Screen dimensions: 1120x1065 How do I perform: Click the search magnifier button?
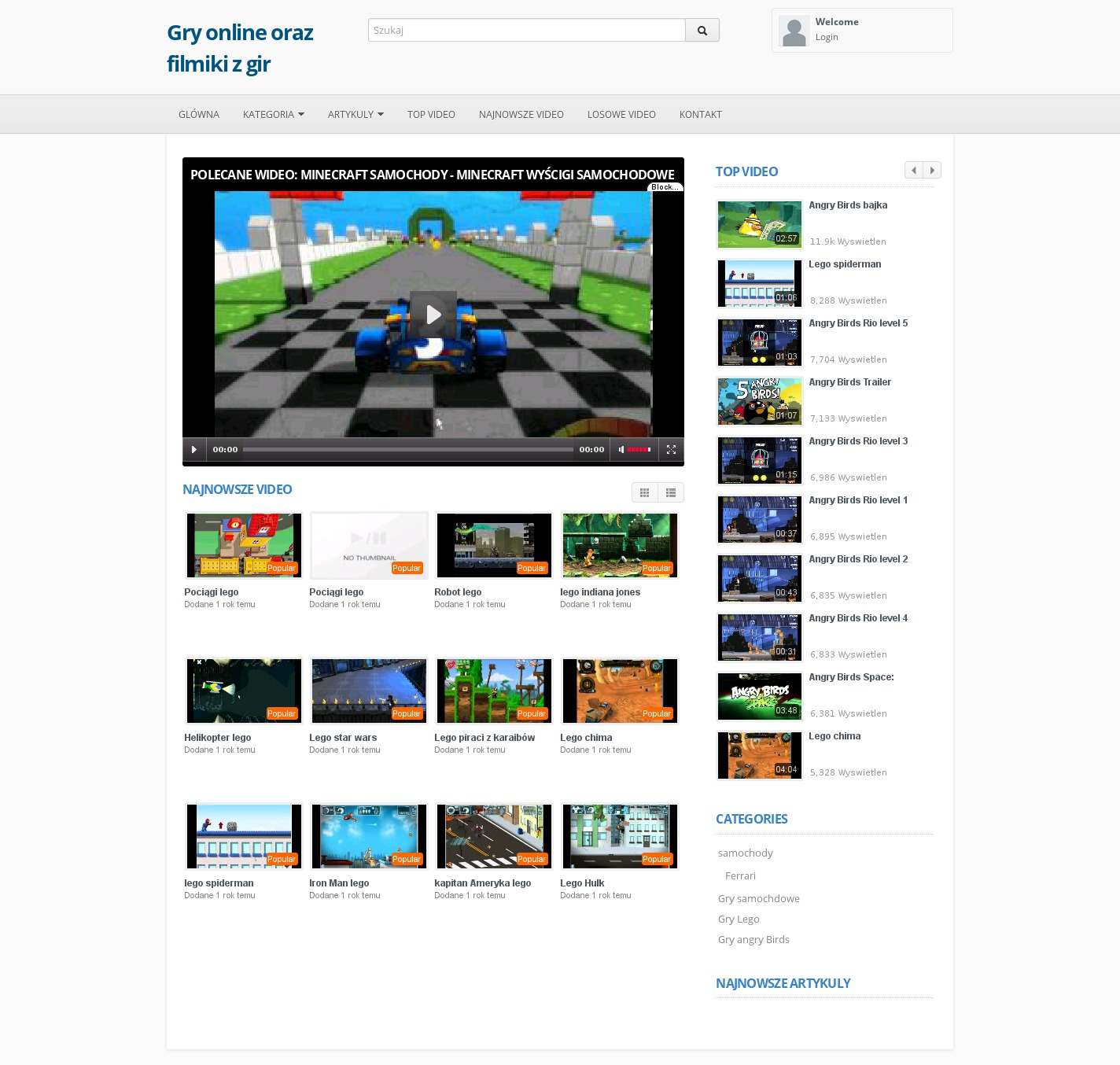702,31
